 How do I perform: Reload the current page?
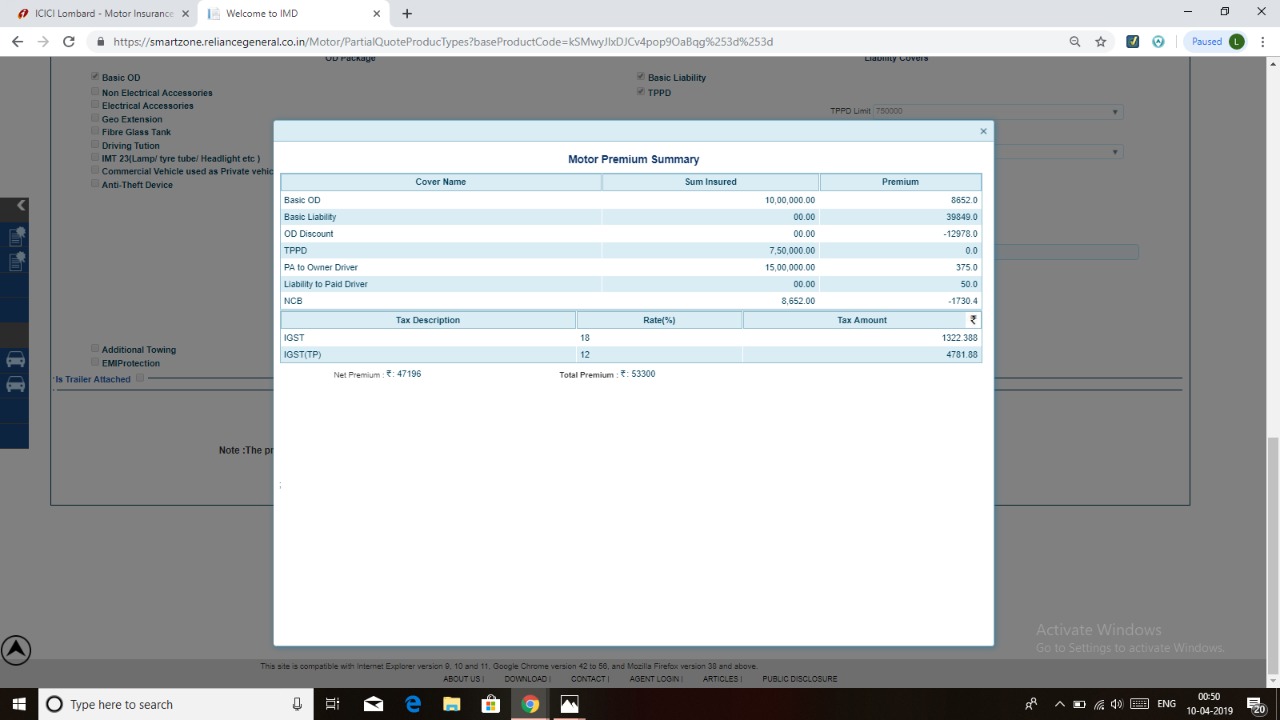tap(69, 42)
